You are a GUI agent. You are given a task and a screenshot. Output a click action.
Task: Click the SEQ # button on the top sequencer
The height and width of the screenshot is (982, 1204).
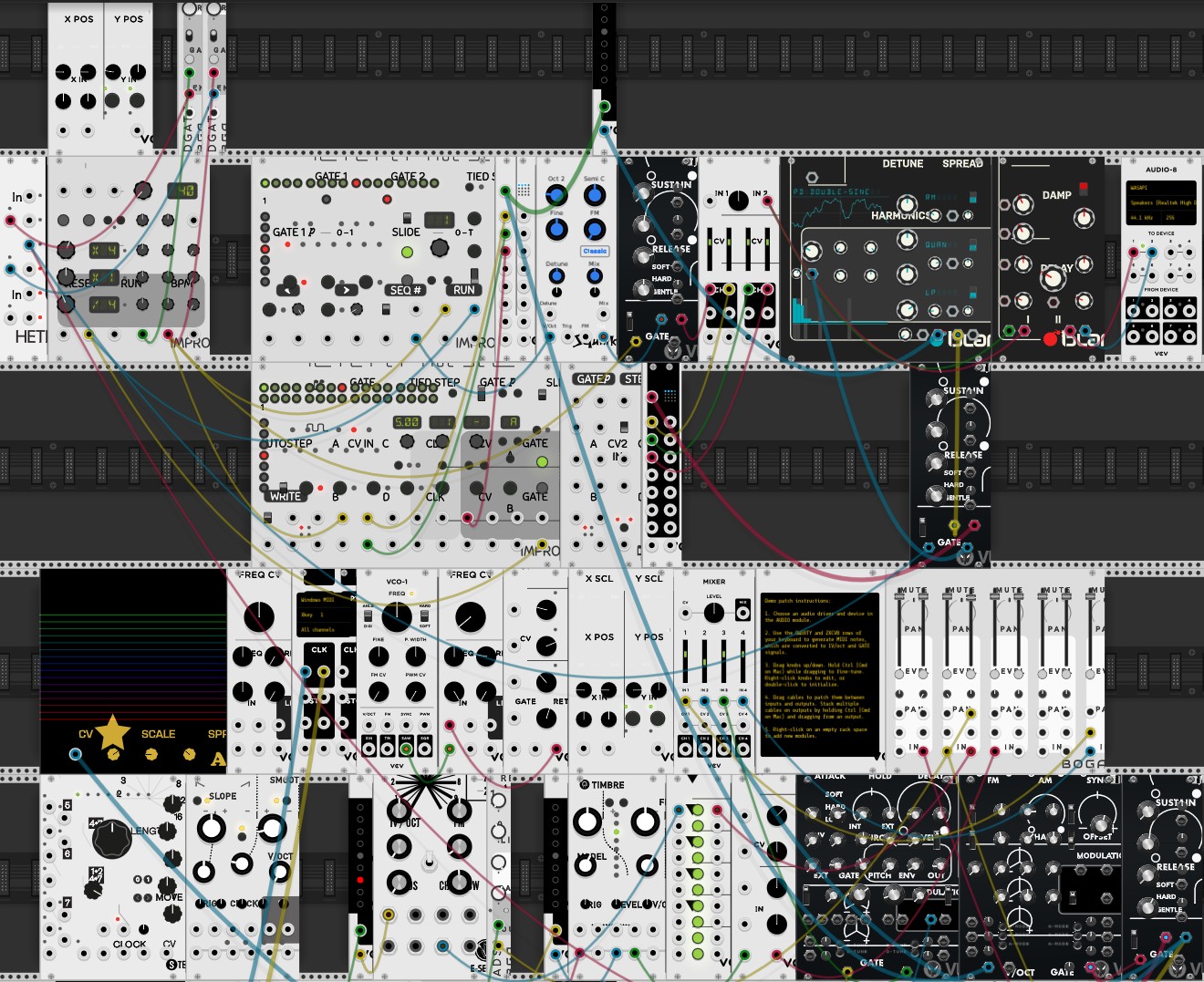click(406, 290)
